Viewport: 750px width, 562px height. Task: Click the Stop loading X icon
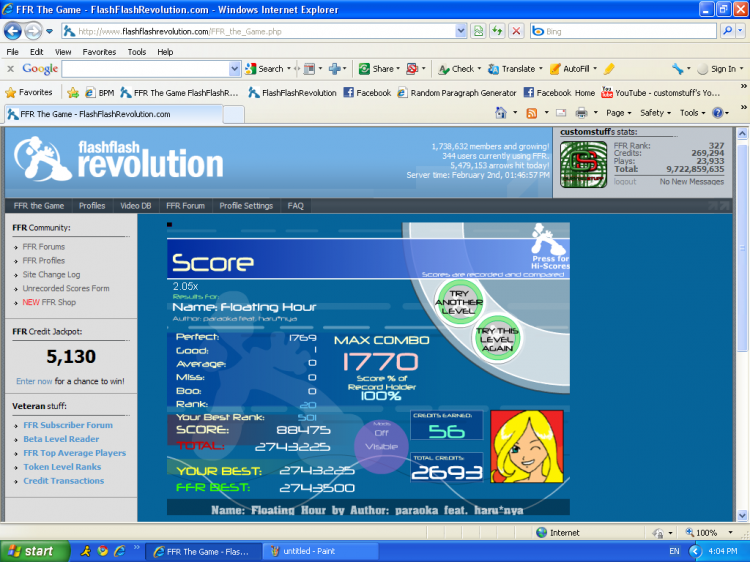516,31
